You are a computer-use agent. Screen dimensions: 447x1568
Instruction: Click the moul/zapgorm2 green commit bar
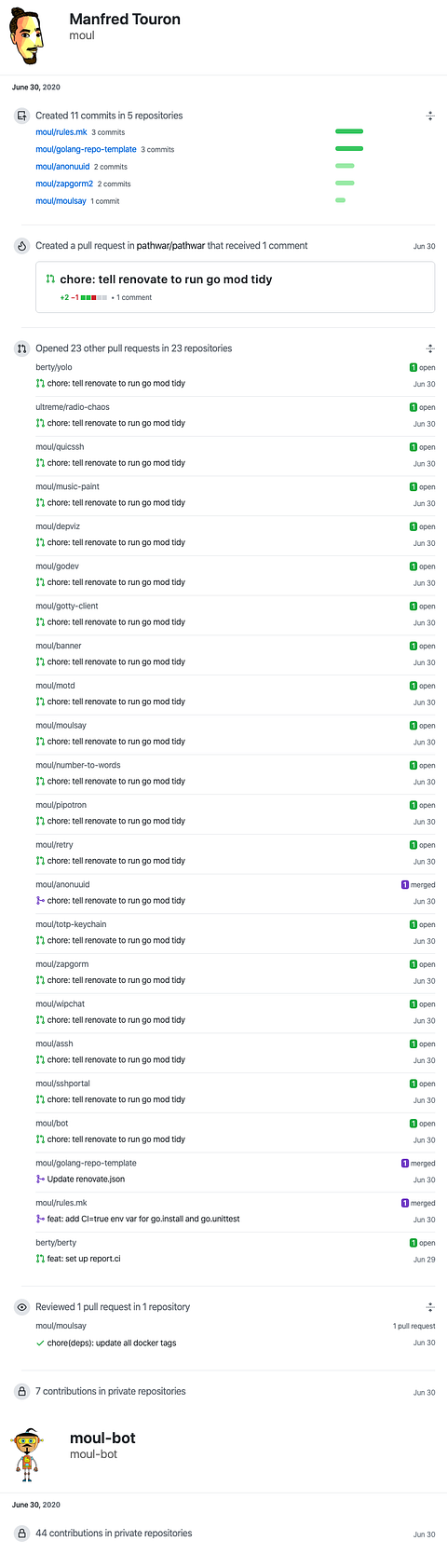pos(345,184)
